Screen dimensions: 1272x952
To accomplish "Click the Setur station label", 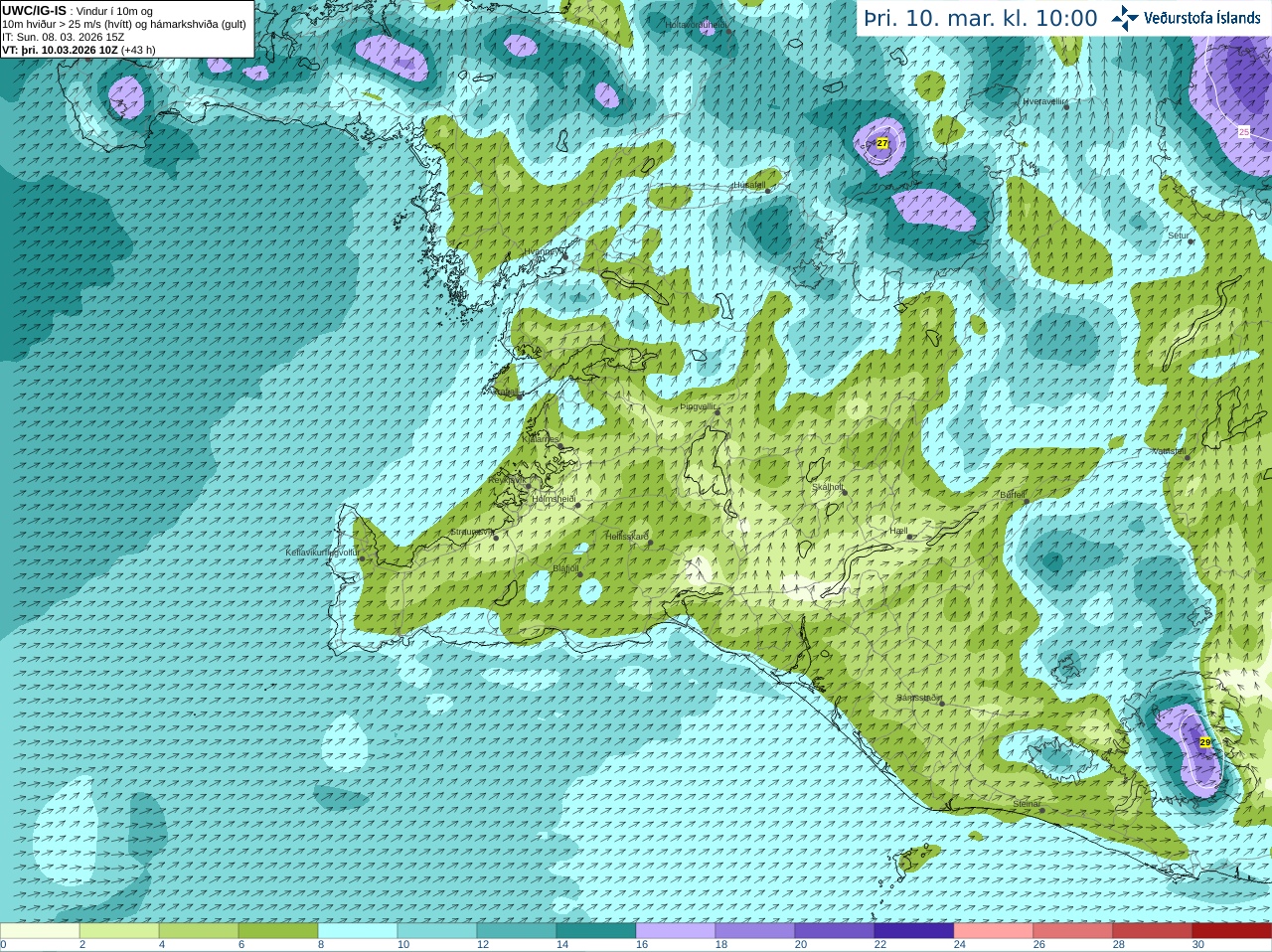I will (1179, 237).
